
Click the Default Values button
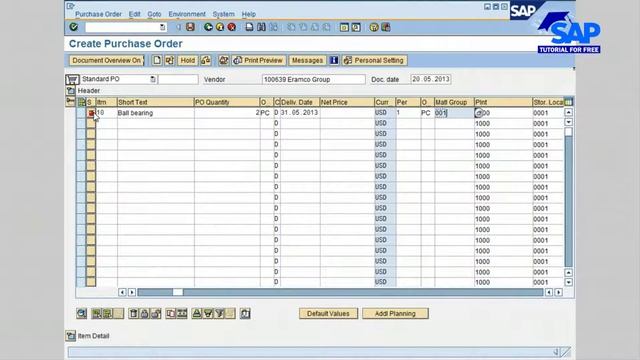[328, 313]
